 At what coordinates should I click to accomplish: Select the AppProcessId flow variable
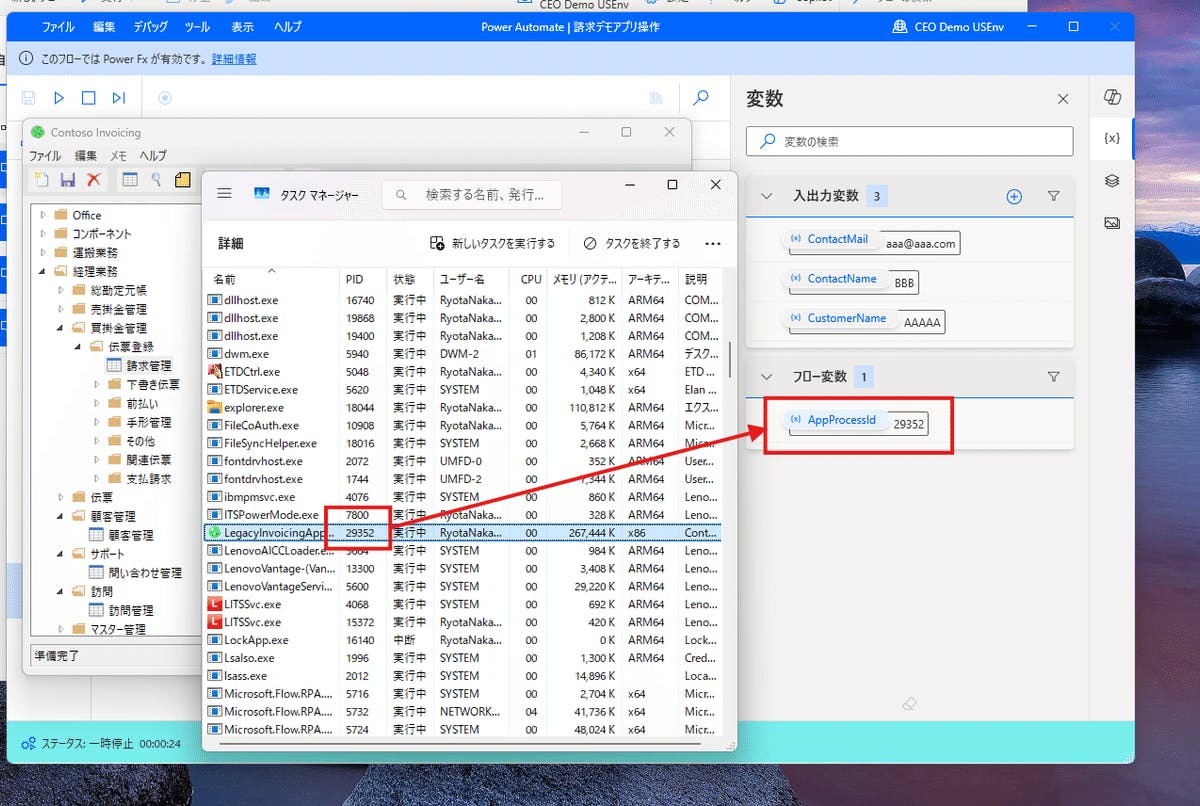tap(834, 420)
